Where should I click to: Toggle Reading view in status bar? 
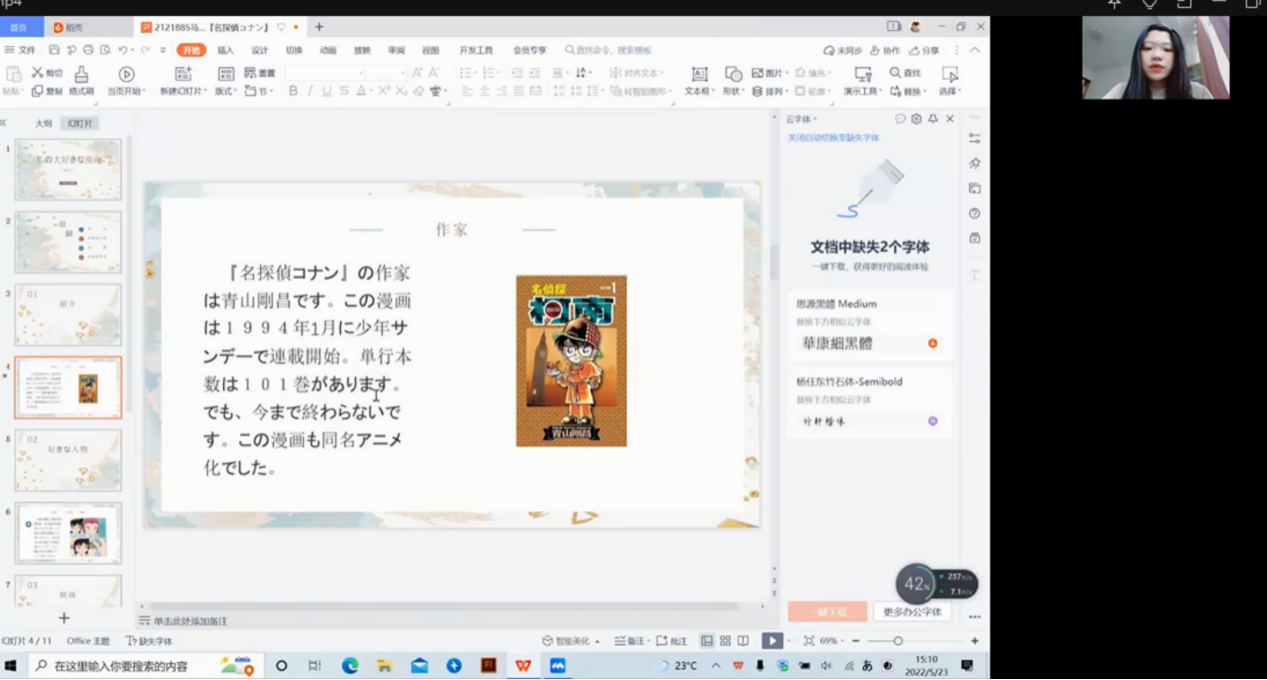(743, 641)
